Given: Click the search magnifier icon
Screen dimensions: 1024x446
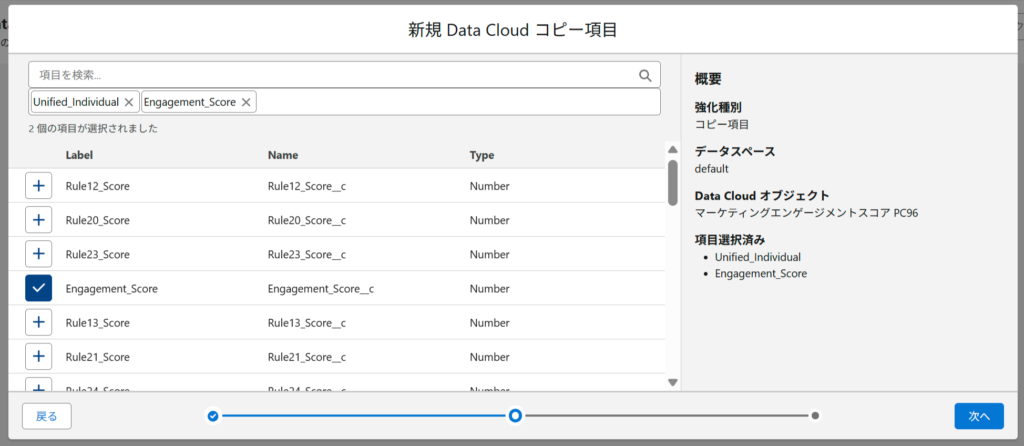Looking at the screenshot, I should click(x=645, y=75).
